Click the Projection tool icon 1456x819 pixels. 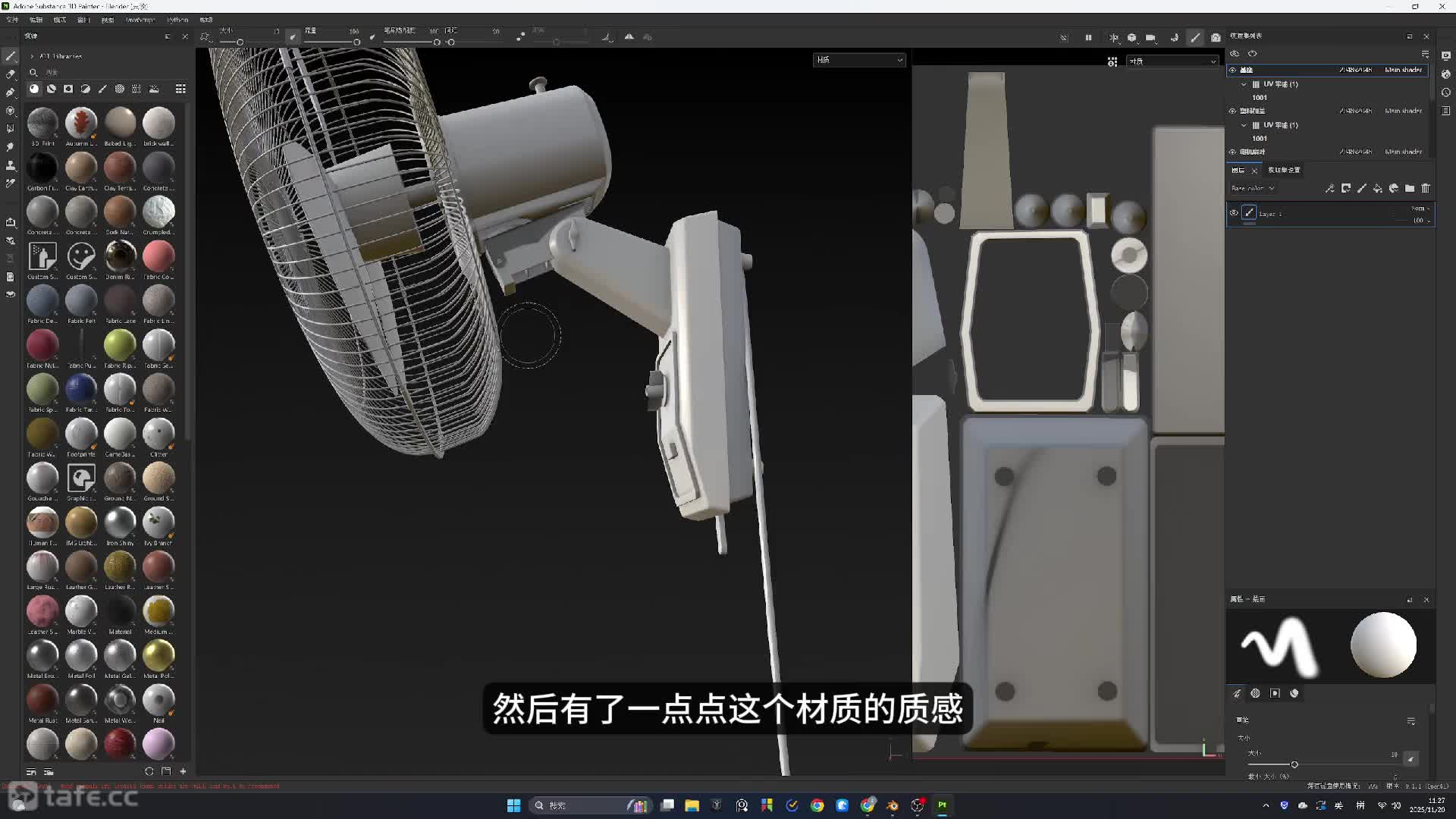pyautogui.click(x=11, y=93)
